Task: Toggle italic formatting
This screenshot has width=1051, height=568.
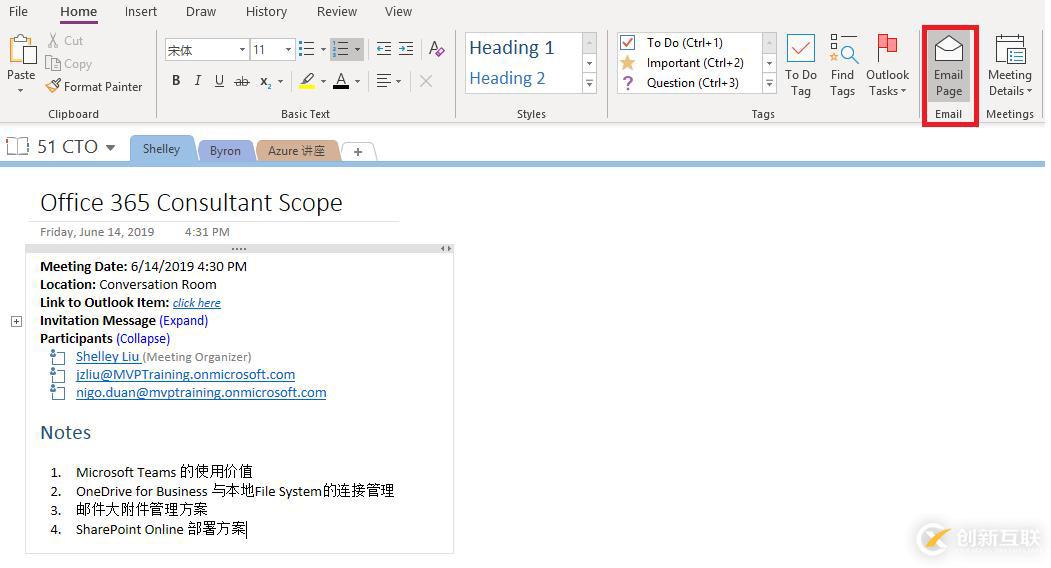Action: tap(197, 81)
